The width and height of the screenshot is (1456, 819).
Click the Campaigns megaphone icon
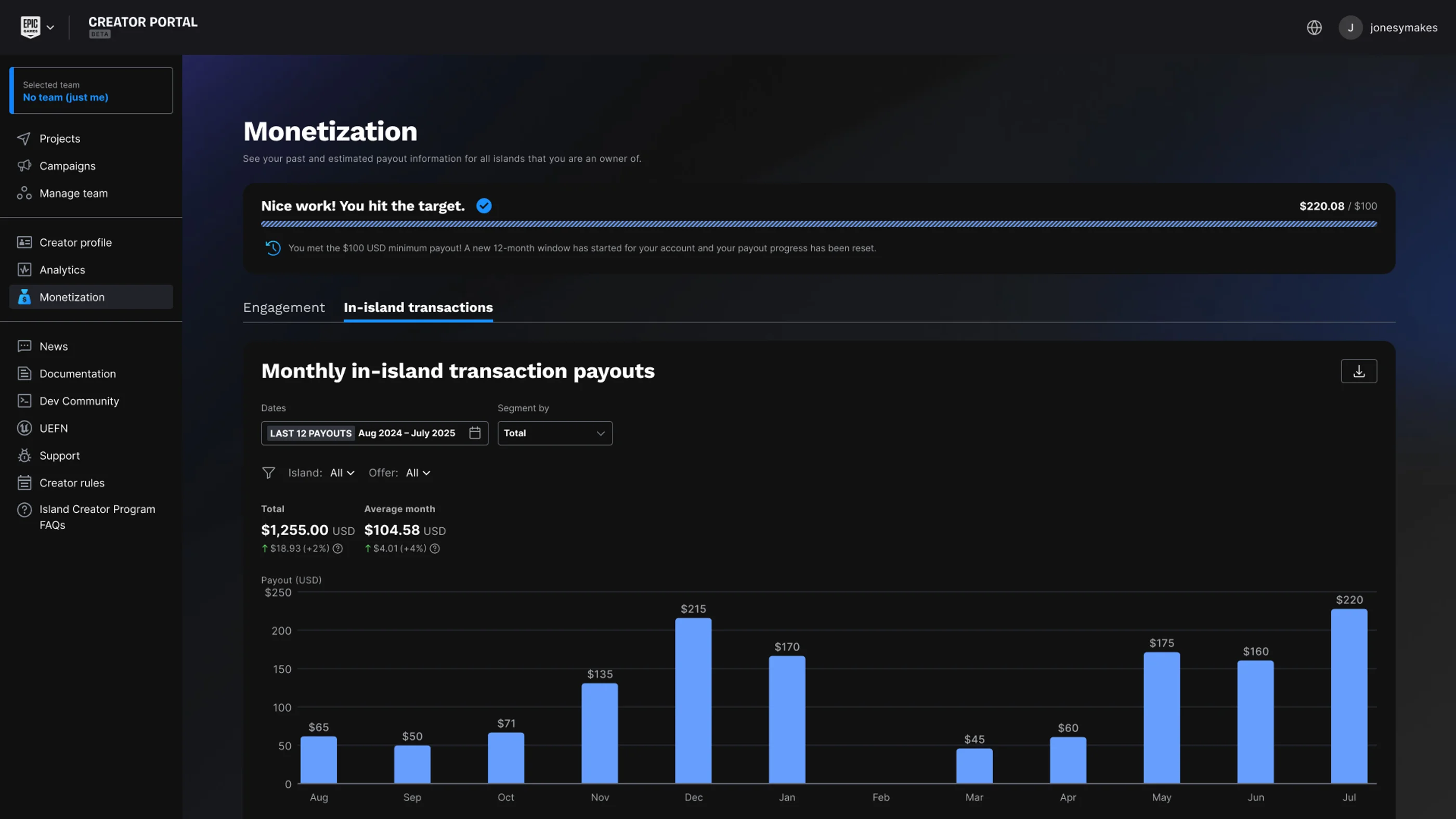pos(24,165)
